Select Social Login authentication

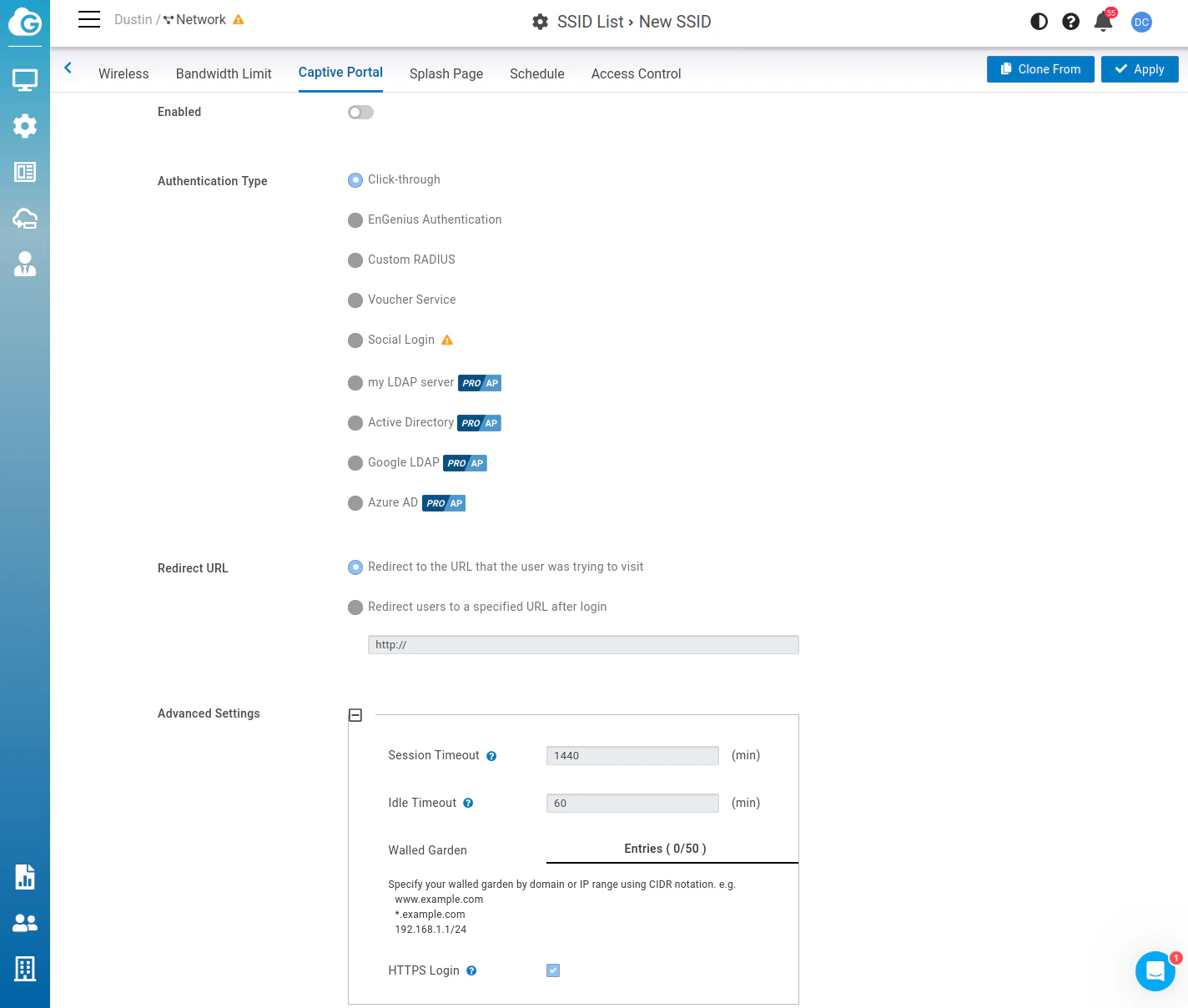click(x=355, y=340)
